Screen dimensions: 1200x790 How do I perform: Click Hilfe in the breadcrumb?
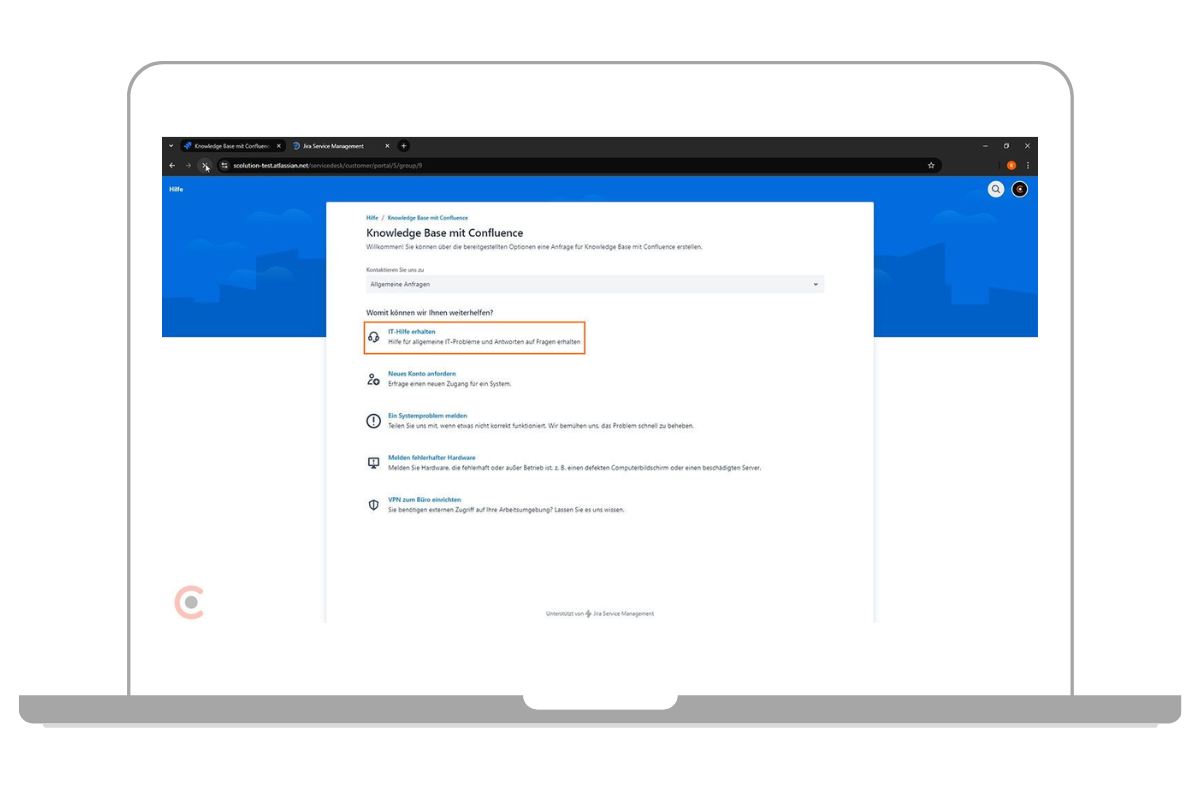coord(372,217)
